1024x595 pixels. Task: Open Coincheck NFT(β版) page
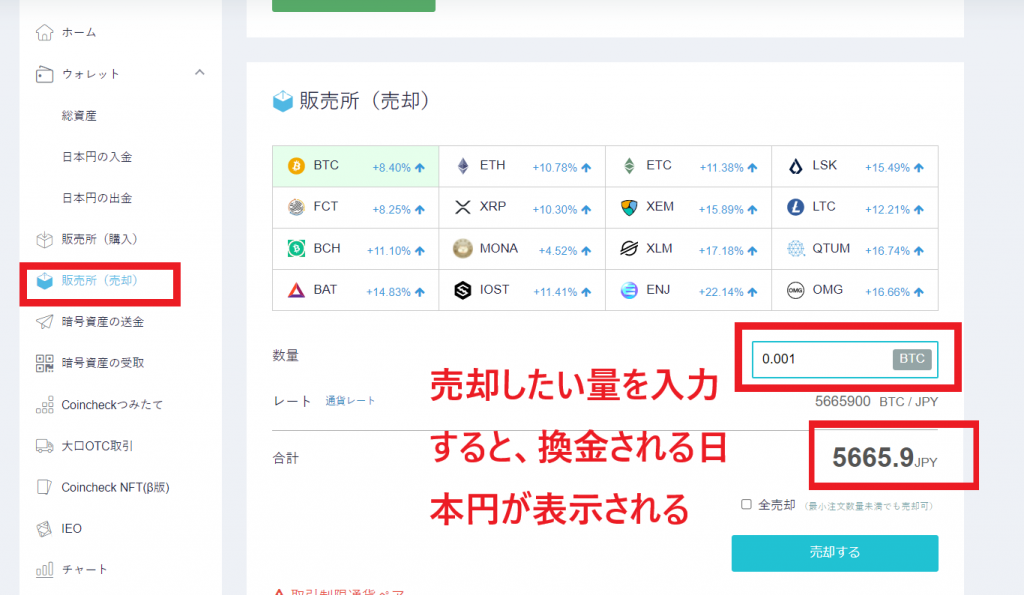116,487
